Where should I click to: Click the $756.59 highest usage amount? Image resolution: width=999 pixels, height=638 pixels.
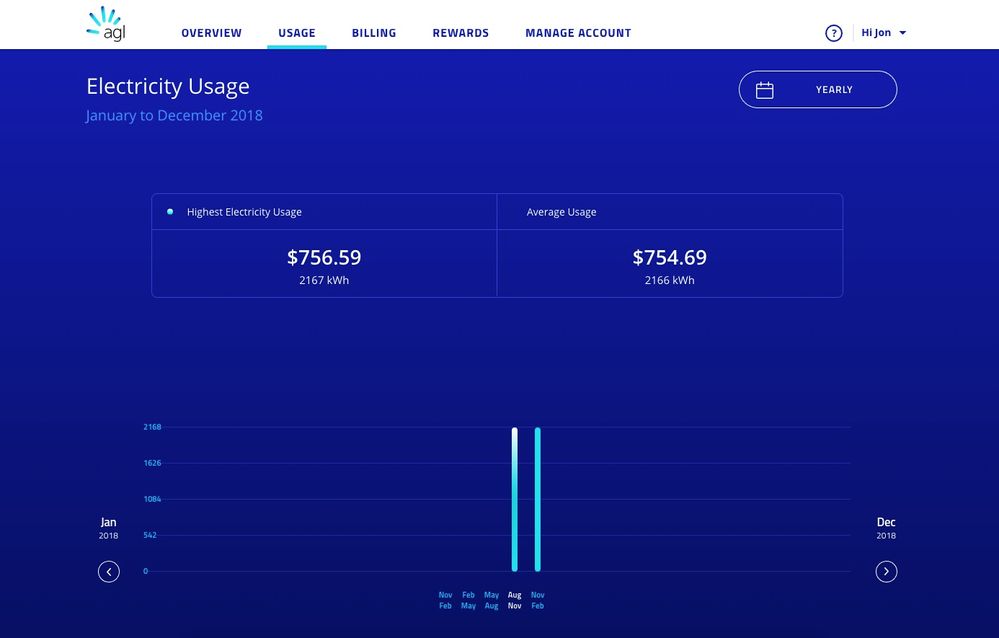tap(324, 258)
